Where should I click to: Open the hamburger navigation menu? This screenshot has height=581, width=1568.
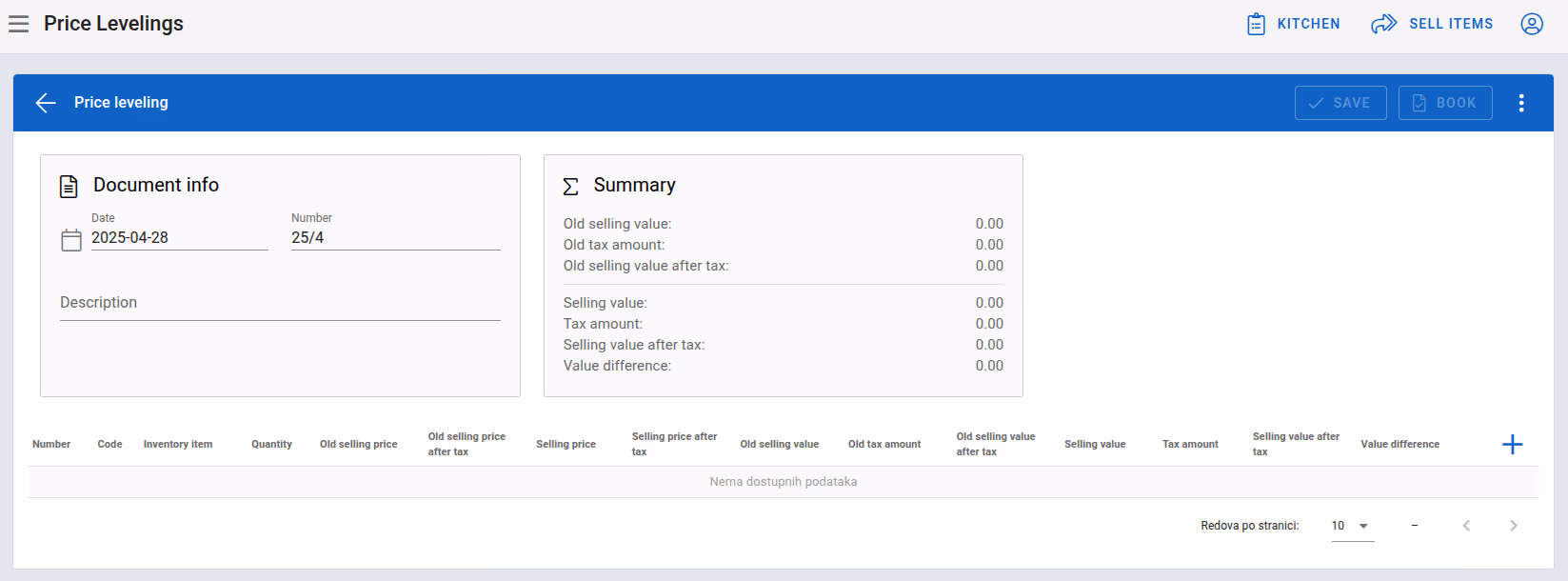pos(19,24)
